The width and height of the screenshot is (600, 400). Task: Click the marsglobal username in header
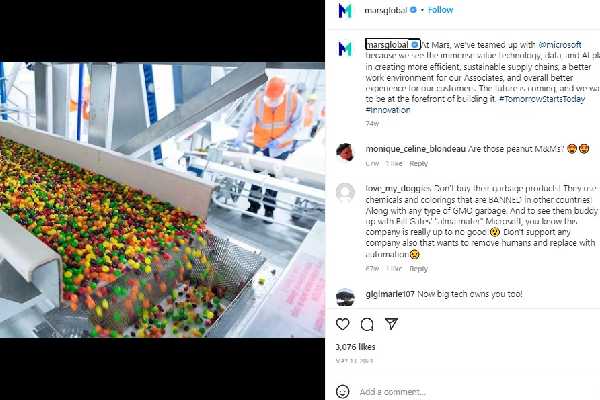(388, 10)
